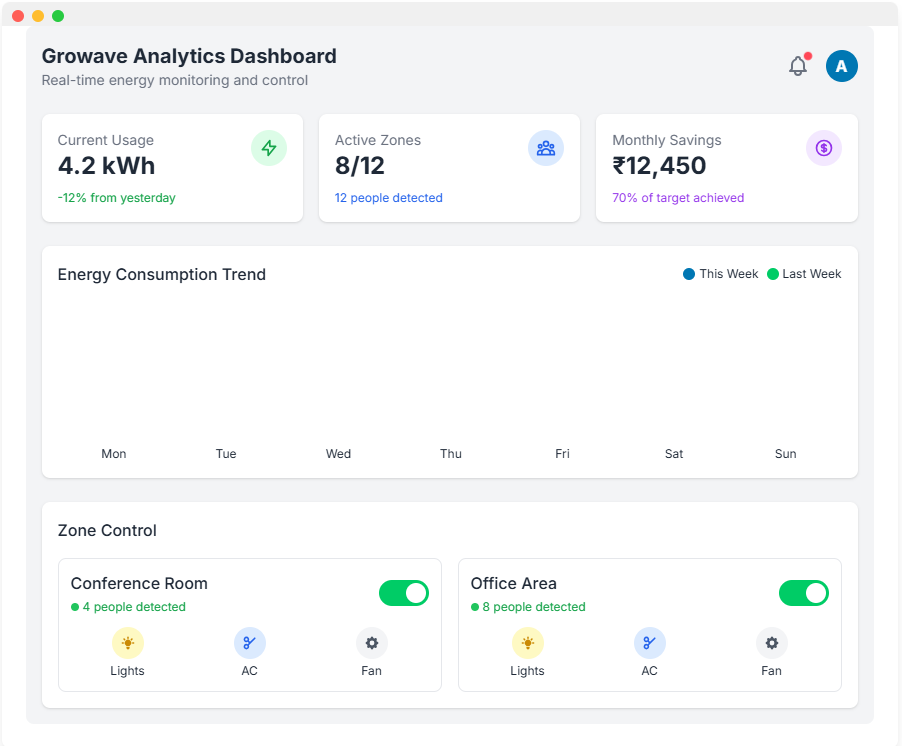Open the profile avatar menu
Image resolution: width=902 pixels, height=746 pixels.
(841, 65)
